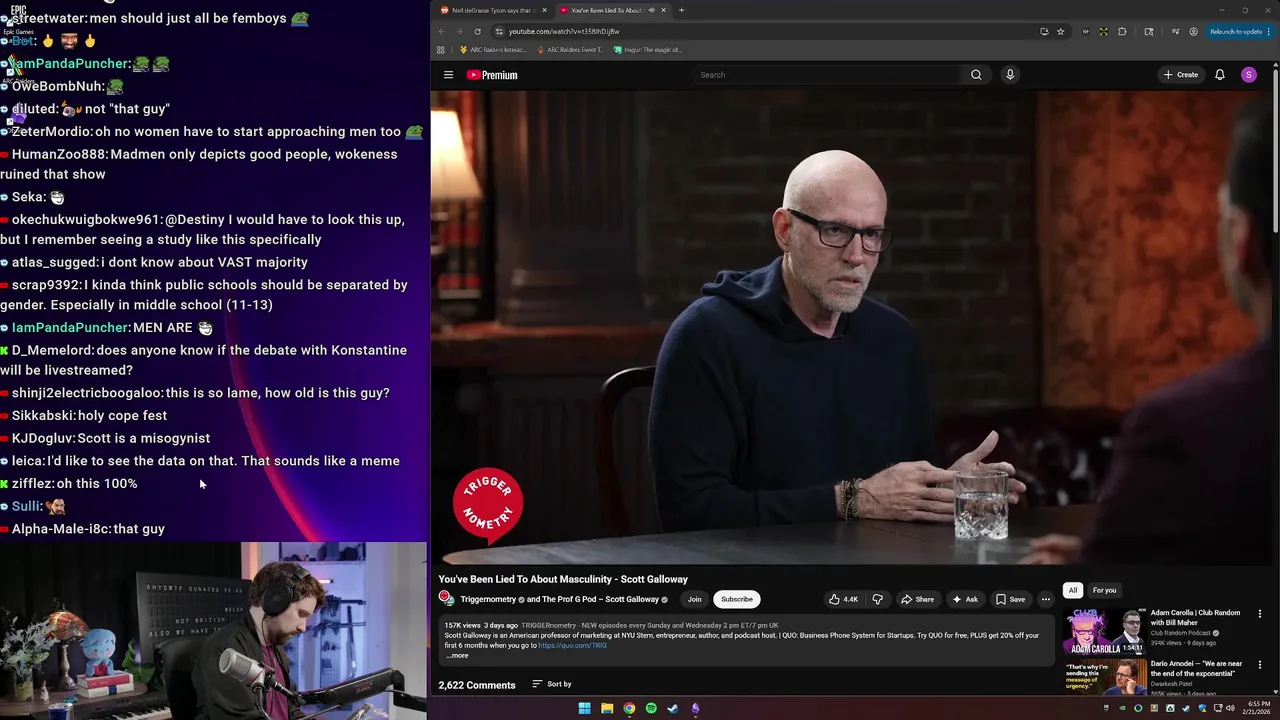This screenshot has width=1280, height=720.
Task: Go to YouTube Premium home logo
Action: point(492,75)
